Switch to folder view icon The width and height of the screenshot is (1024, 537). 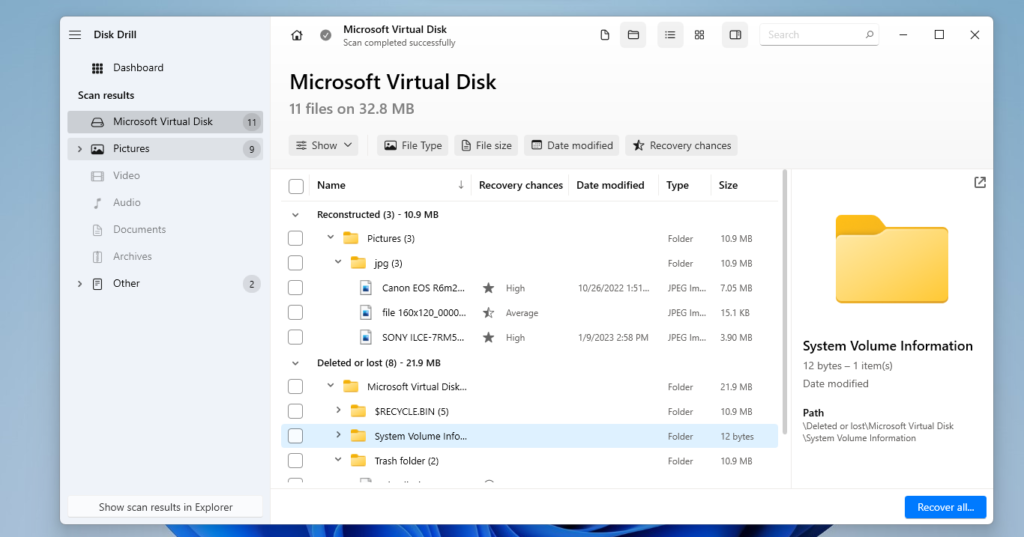pyautogui.click(x=633, y=35)
